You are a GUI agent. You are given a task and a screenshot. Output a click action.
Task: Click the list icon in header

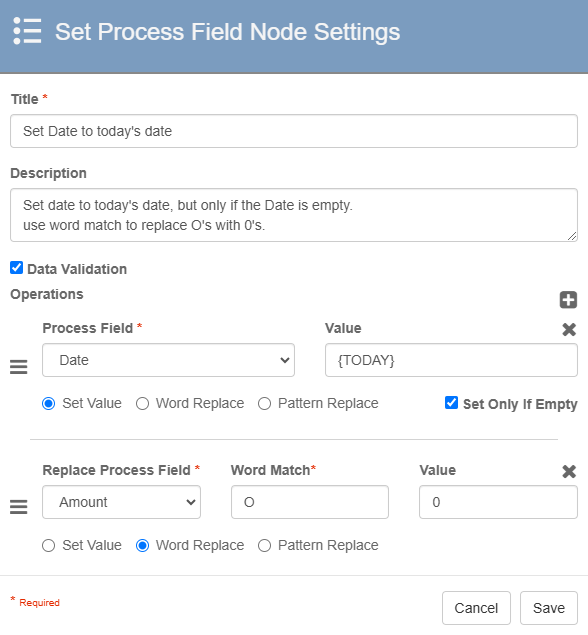pyautogui.click(x=27, y=31)
